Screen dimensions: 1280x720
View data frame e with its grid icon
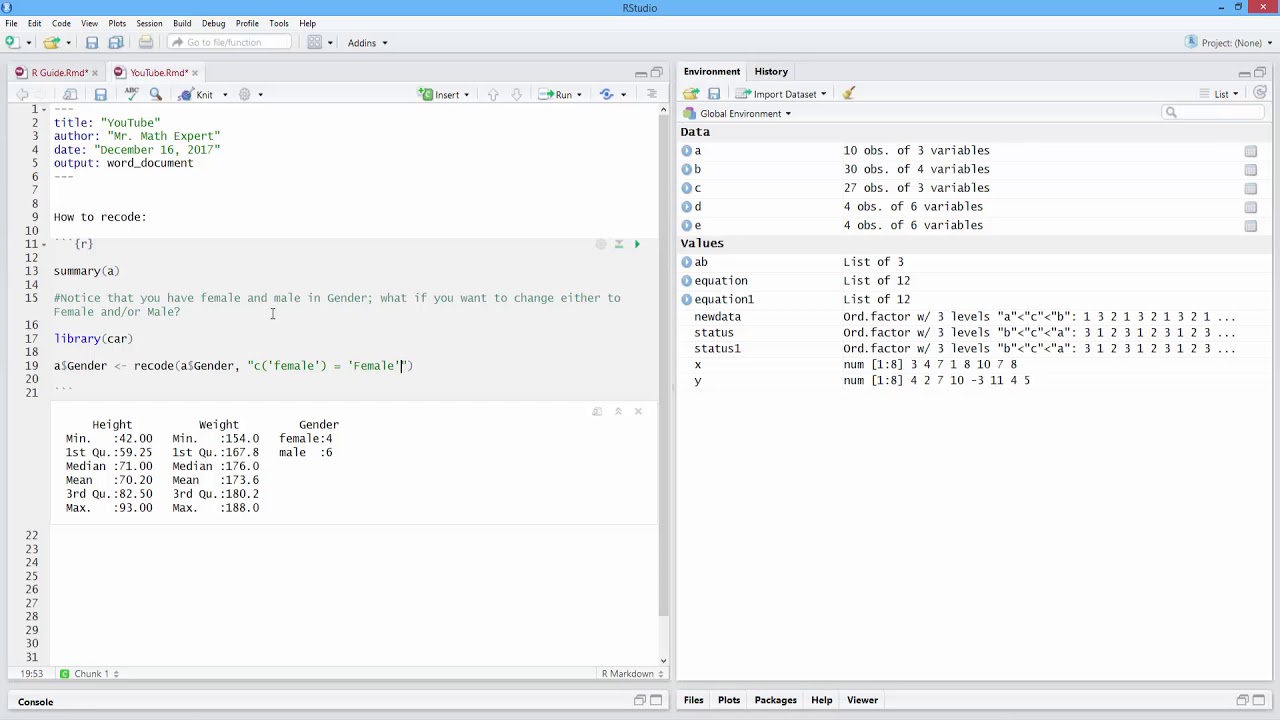coord(1250,226)
